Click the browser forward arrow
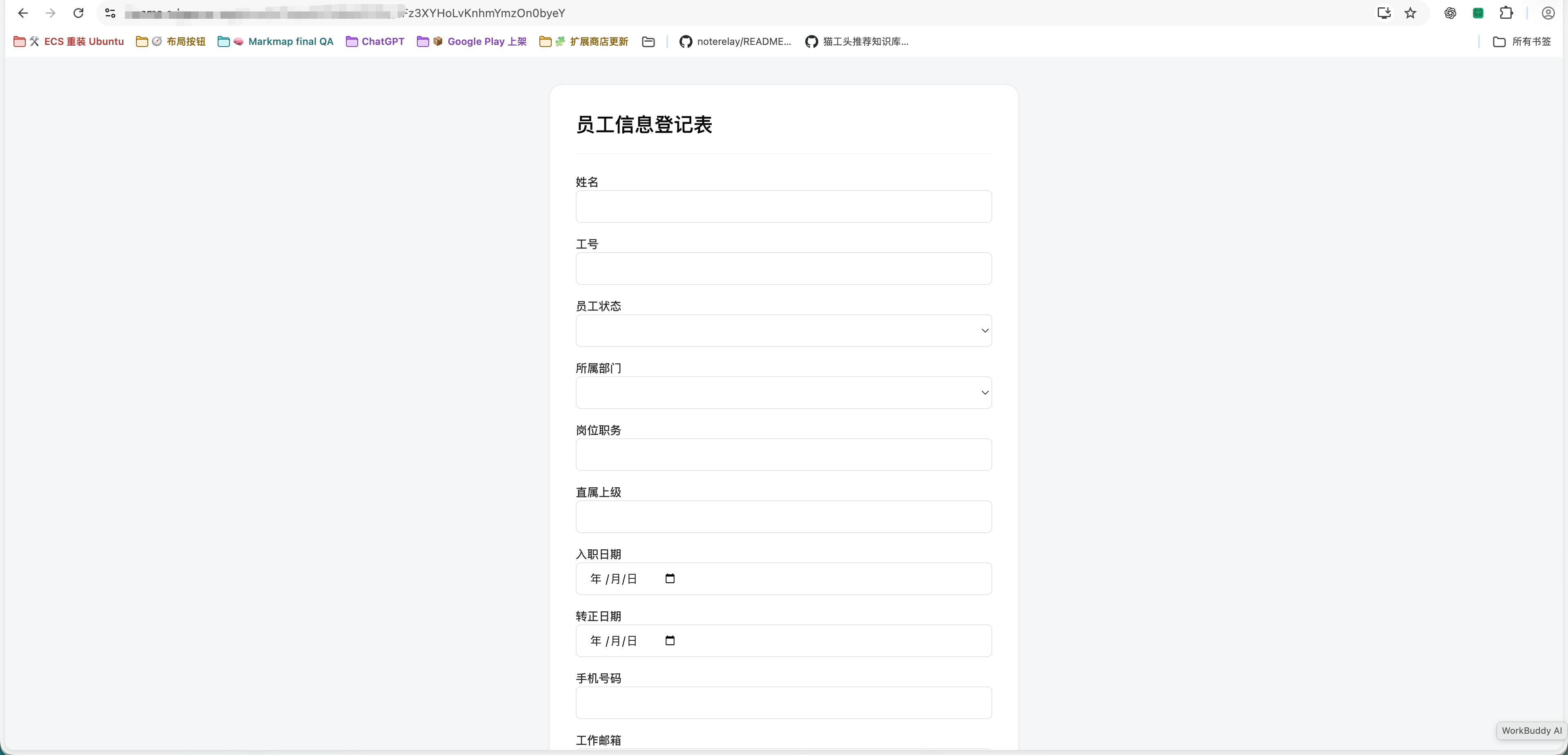 pyautogui.click(x=51, y=13)
